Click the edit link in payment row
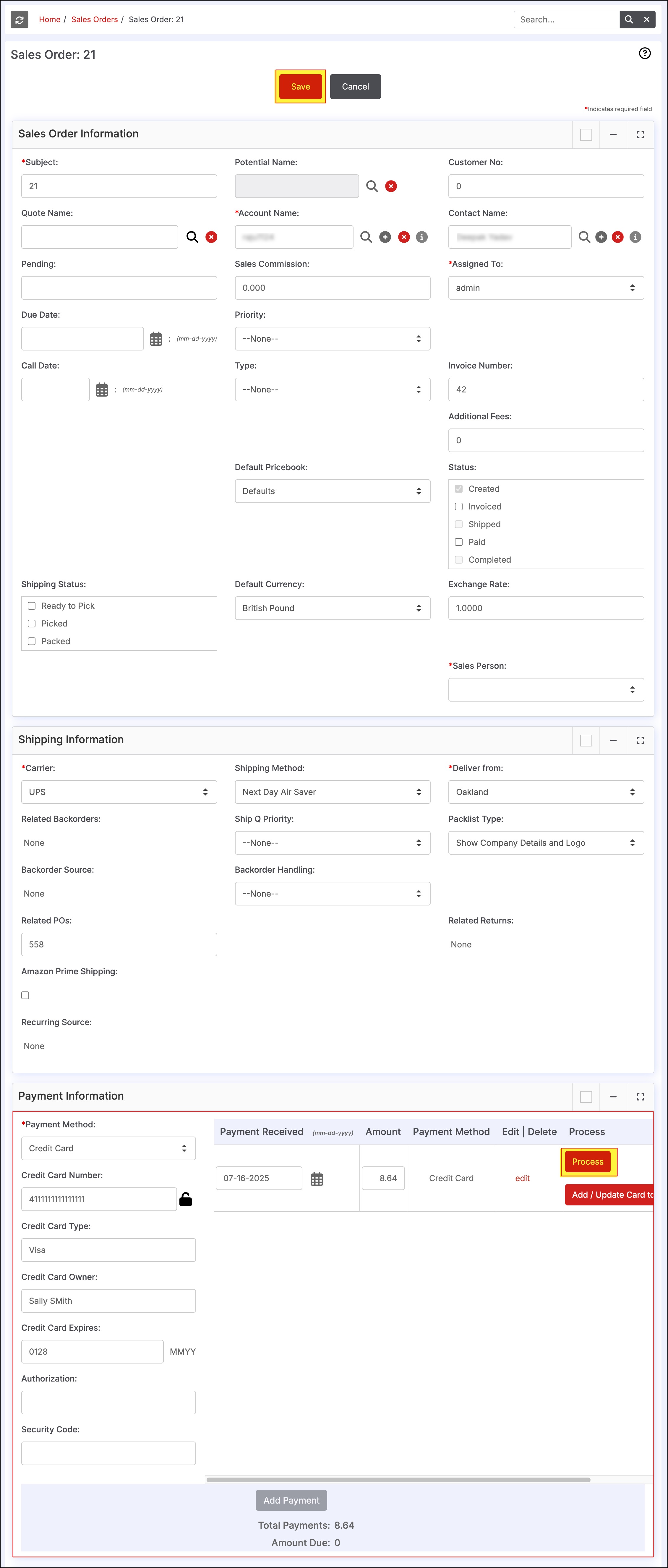 523,1179
